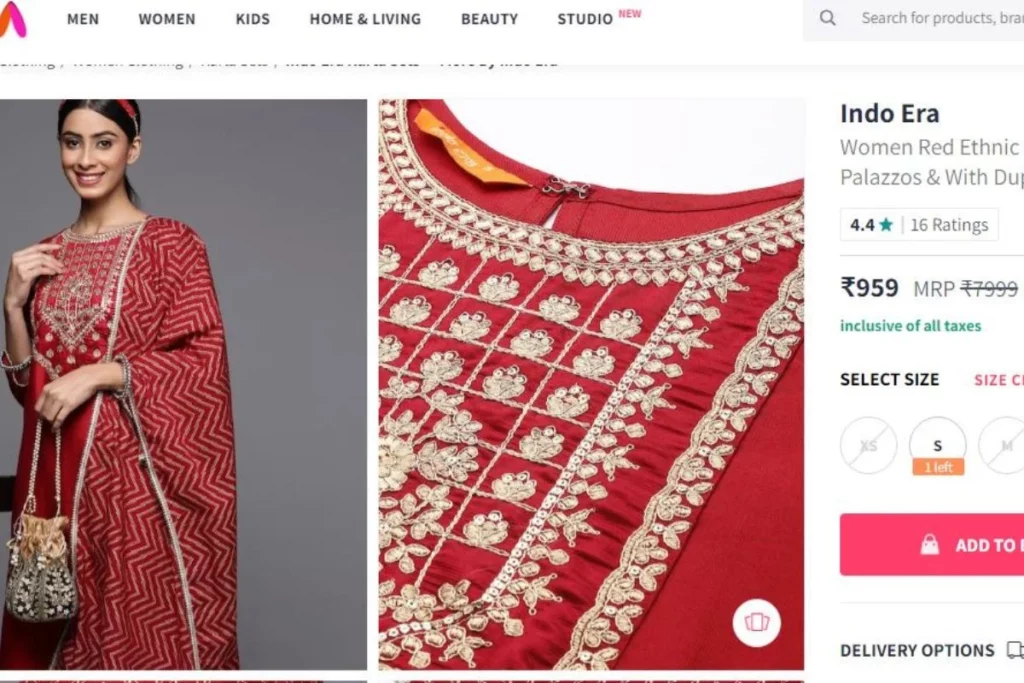Click the search magnifier icon
The height and width of the screenshot is (683, 1024).
pyautogui.click(x=827, y=18)
